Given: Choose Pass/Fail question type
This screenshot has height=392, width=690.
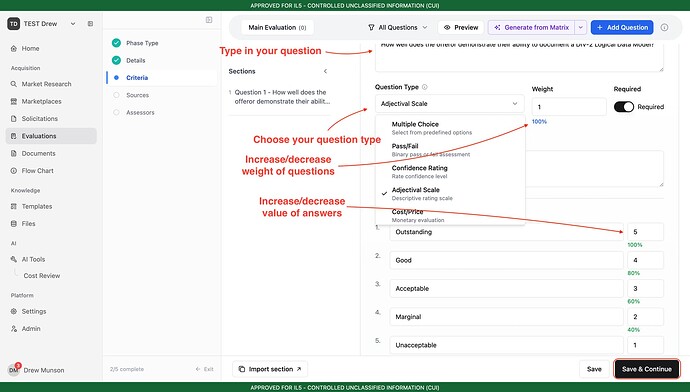Looking at the screenshot, I should pos(450,150).
